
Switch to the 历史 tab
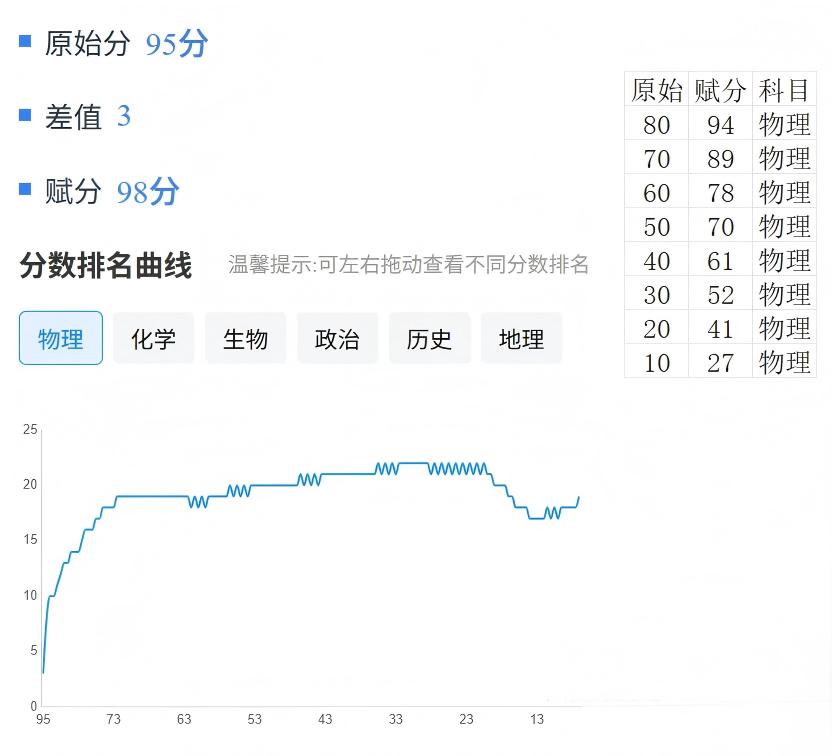(429, 339)
